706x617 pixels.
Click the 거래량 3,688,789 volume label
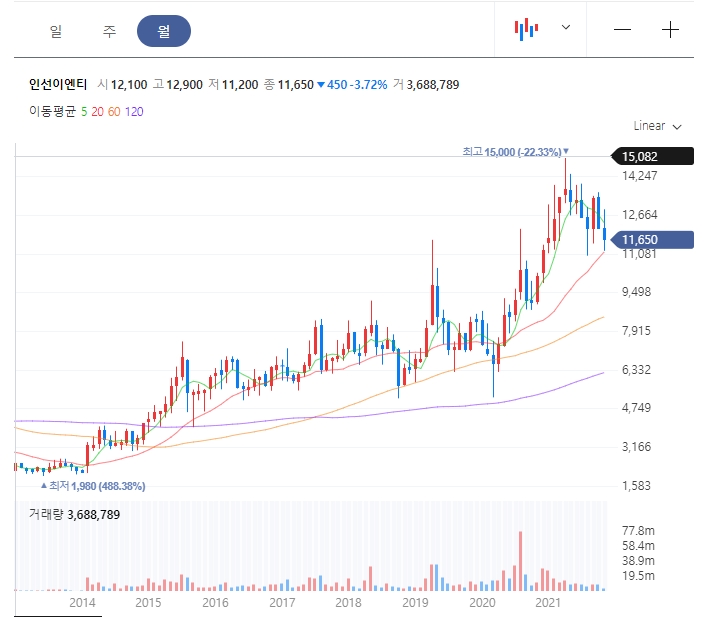coord(74,514)
